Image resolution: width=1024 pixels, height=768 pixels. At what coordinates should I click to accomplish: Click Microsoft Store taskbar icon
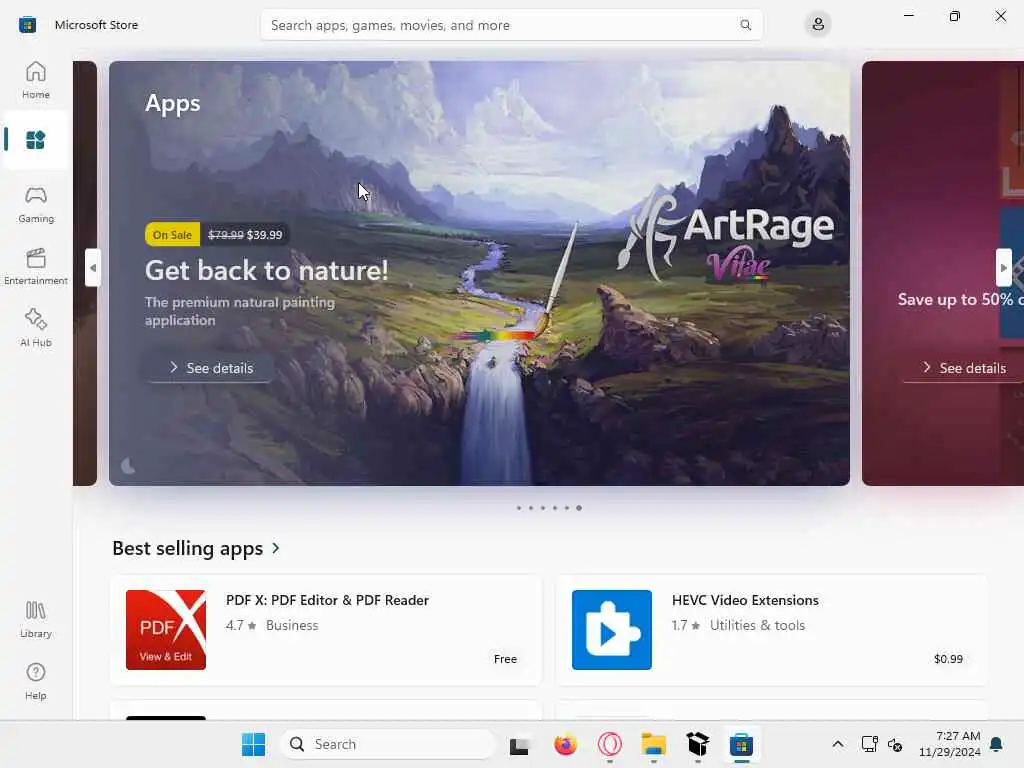click(741, 744)
